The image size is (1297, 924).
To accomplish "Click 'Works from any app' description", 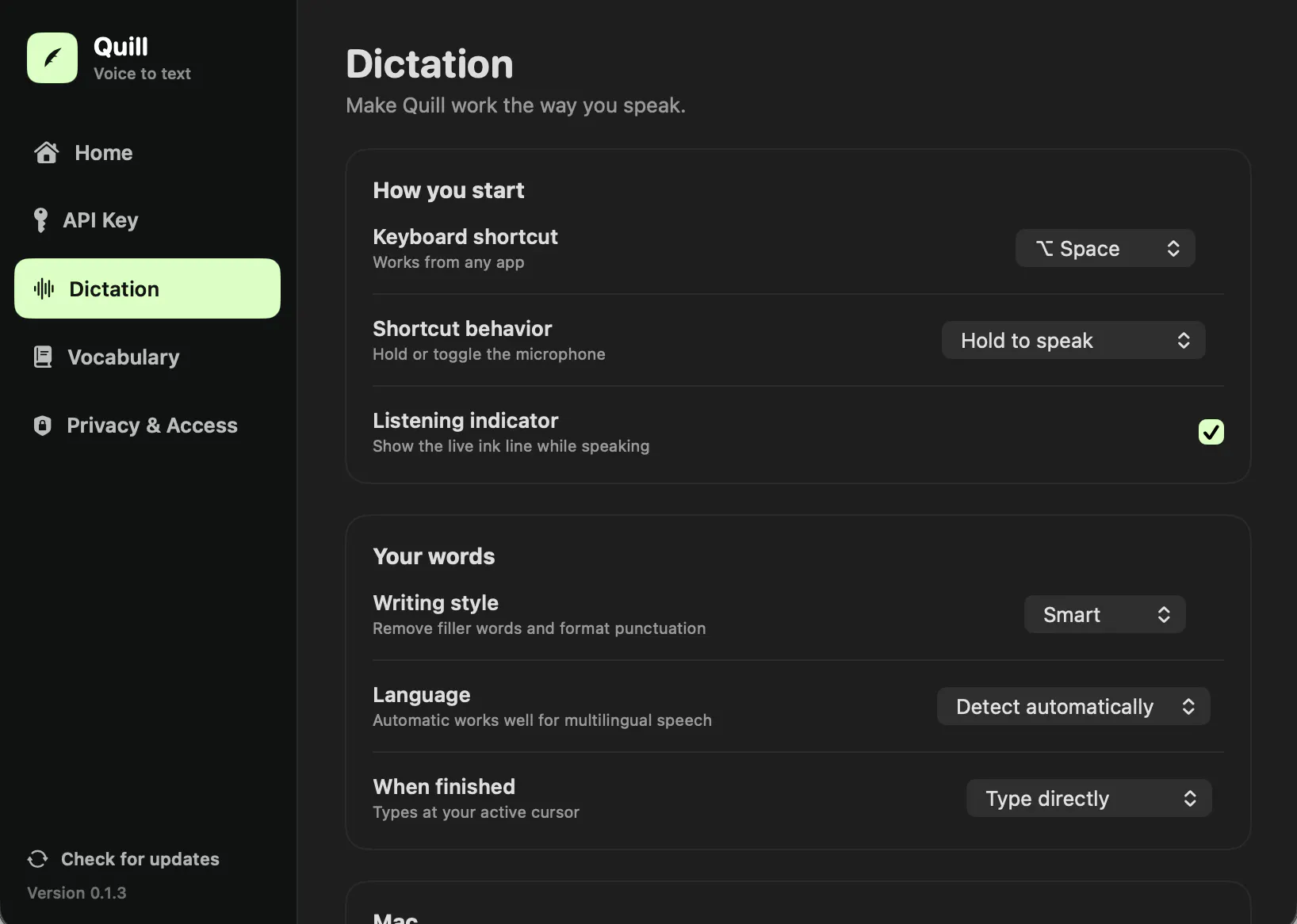I will [449, 262].
